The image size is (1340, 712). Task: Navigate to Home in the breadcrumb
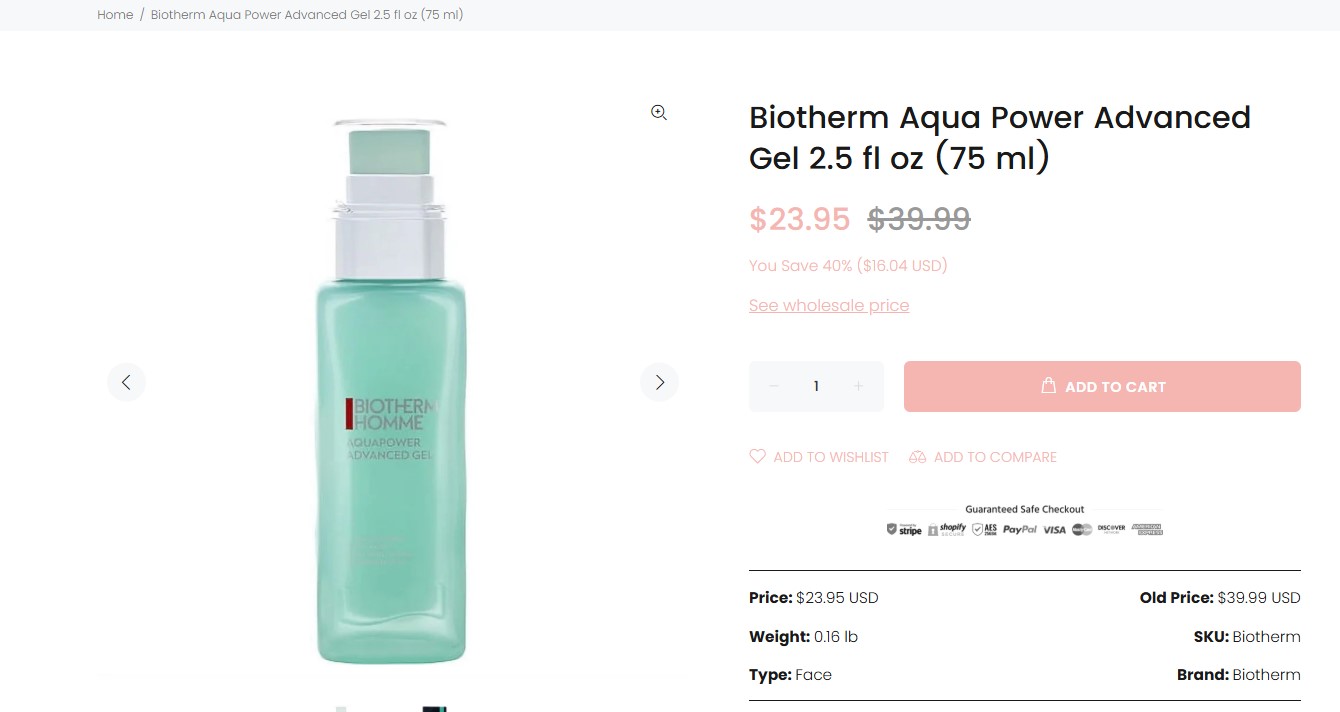click(115, 15)
